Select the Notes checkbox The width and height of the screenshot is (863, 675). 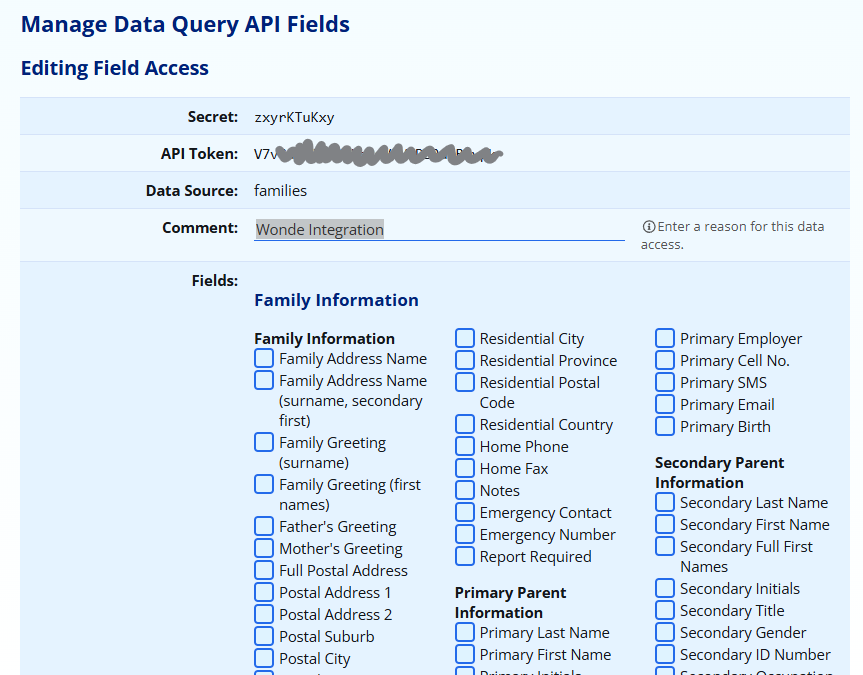[465, 490]
